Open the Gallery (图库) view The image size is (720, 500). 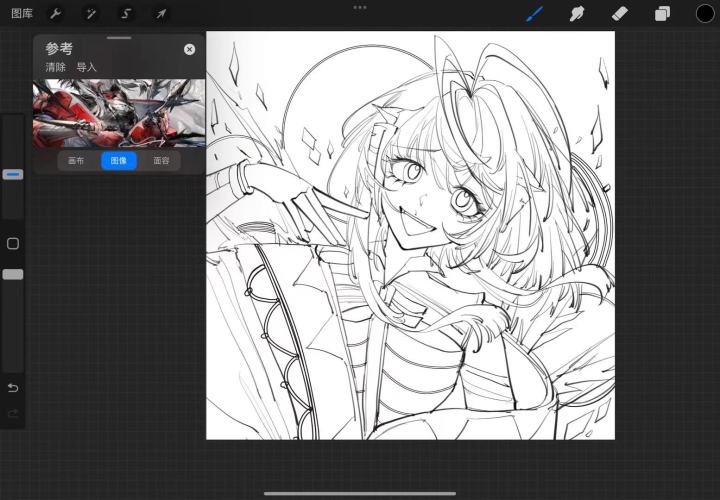(x=22, y=13)
